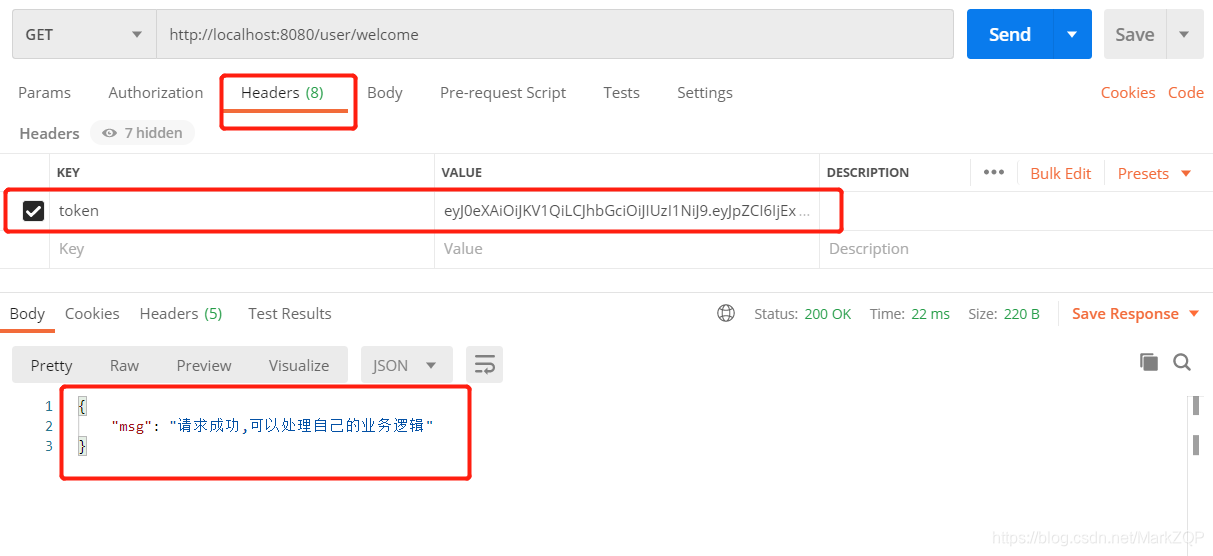
Task: Open the response Headers (5) tab
Action: tap(181, 313)
